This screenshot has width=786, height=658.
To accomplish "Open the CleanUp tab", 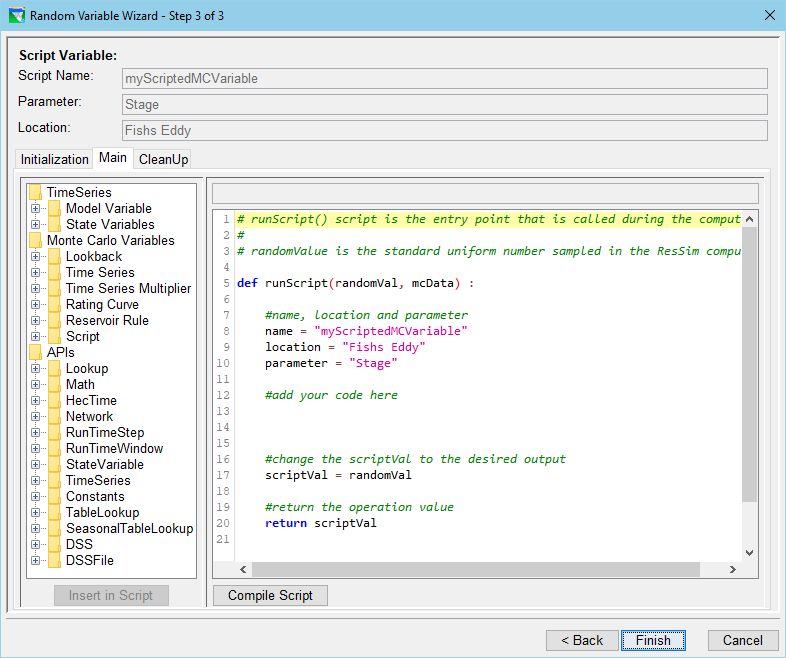I will click(x=163, y=159).
